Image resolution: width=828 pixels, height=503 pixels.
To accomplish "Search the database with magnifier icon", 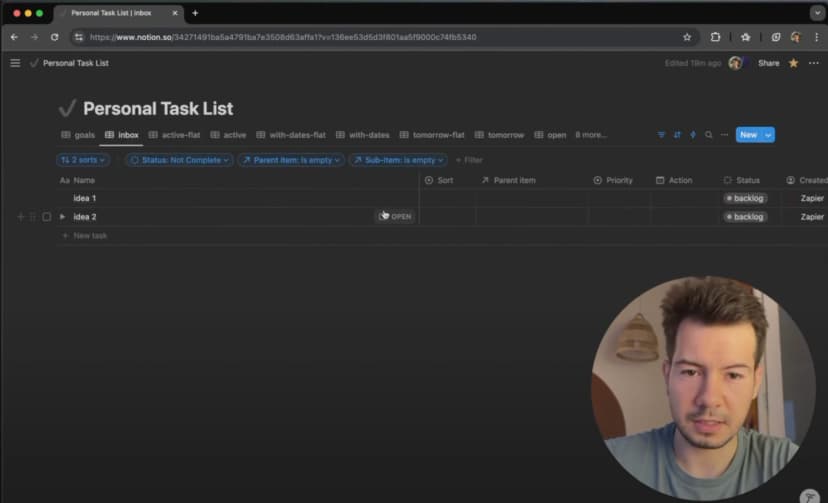I will pyautogui.click(x=709, y=135).
